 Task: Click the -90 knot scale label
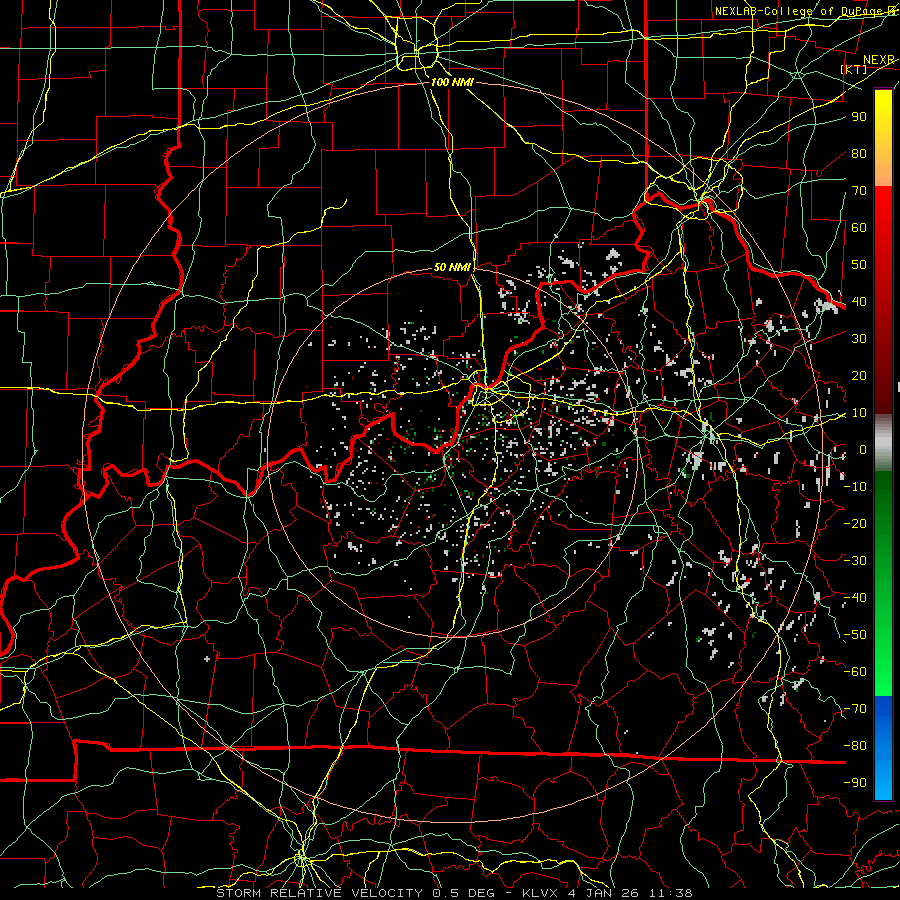coord(855,783)
